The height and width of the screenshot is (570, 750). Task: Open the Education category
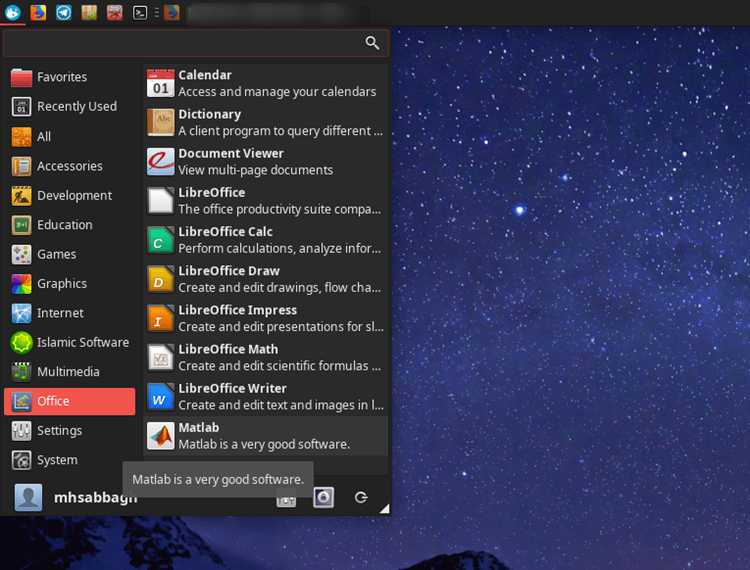70,225
